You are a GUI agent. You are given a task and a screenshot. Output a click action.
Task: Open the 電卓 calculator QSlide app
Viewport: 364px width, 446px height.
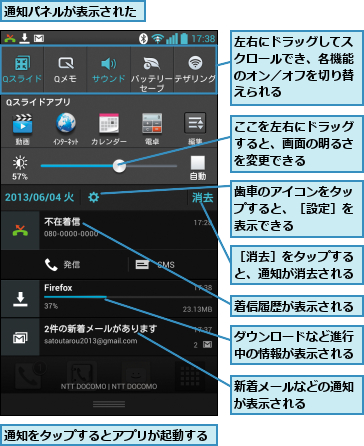click(152, 129)
